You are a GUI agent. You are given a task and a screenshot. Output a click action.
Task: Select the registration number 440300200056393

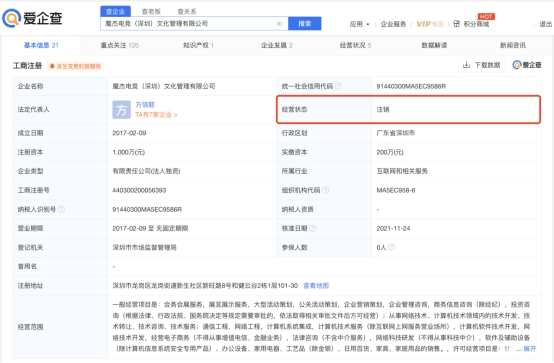click(x=139, y=190)
